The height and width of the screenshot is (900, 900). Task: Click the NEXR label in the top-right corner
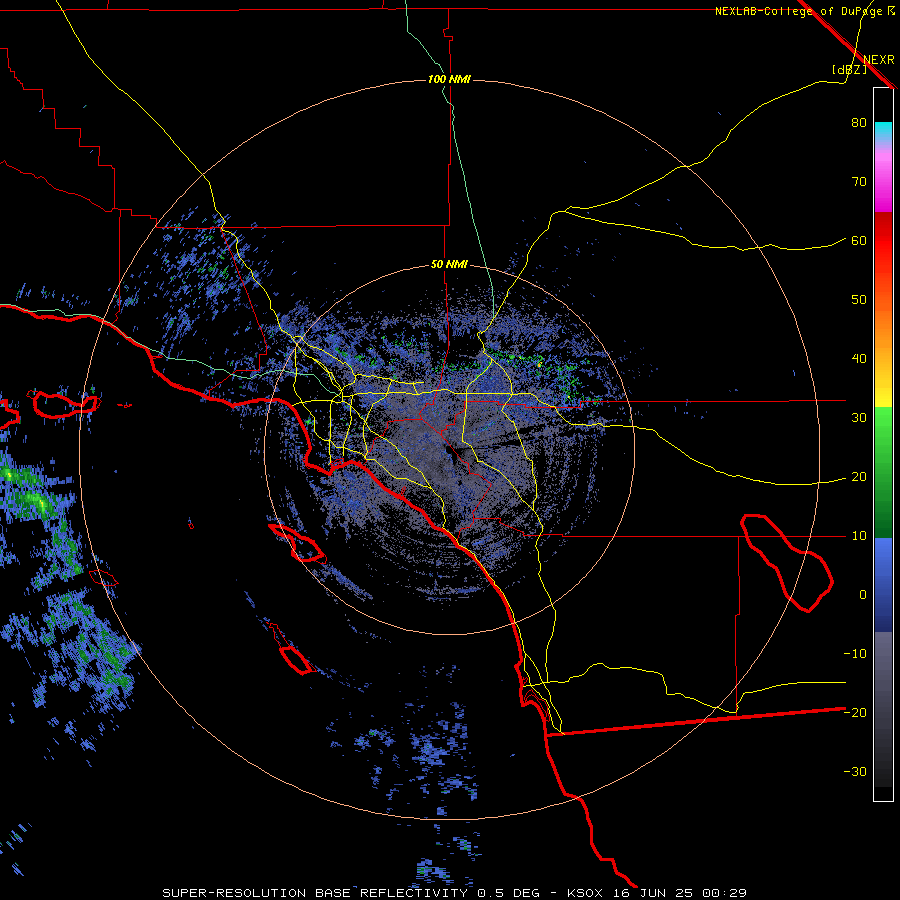click(878, 60)
